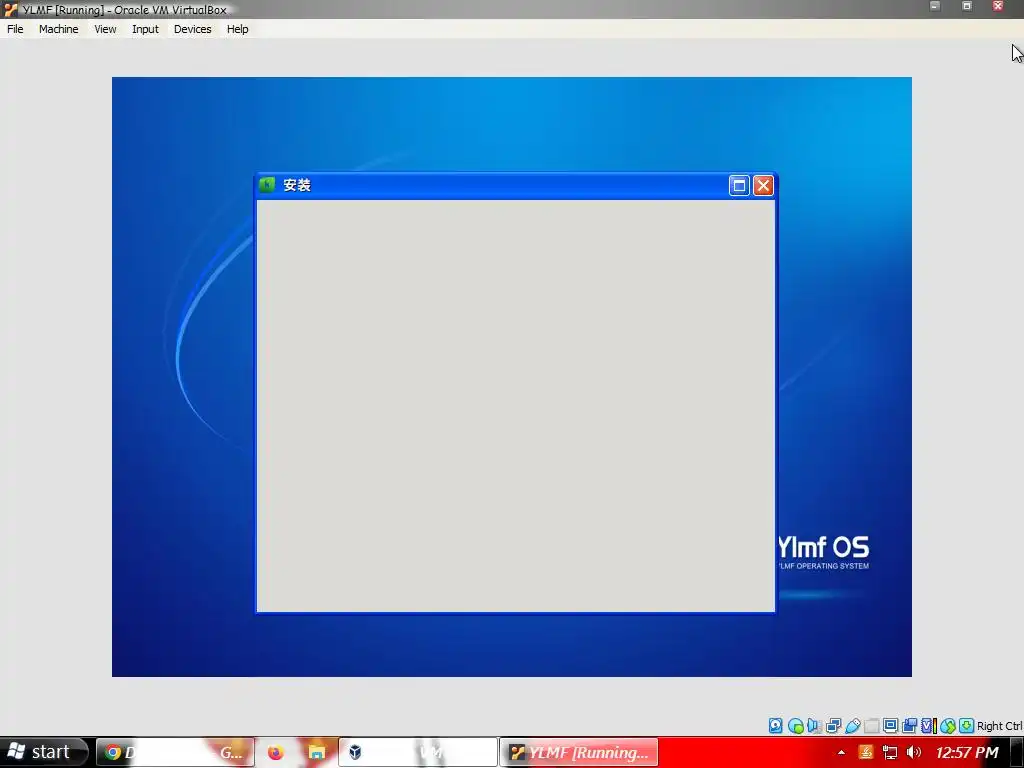Open the Chrome taskbar item
The height and width of the screenshot is (768, 1024).
(175, 752)
